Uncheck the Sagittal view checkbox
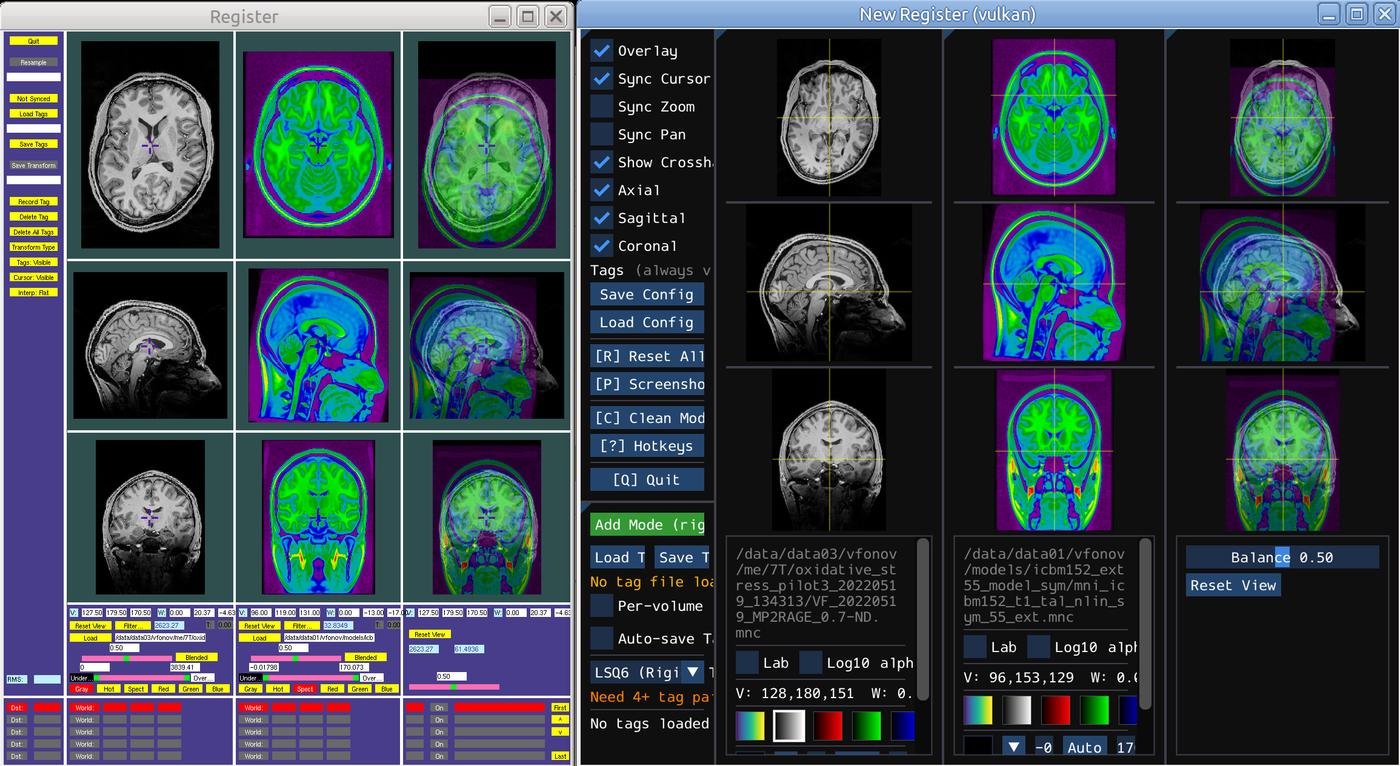1400x766 pixels. 602,218
